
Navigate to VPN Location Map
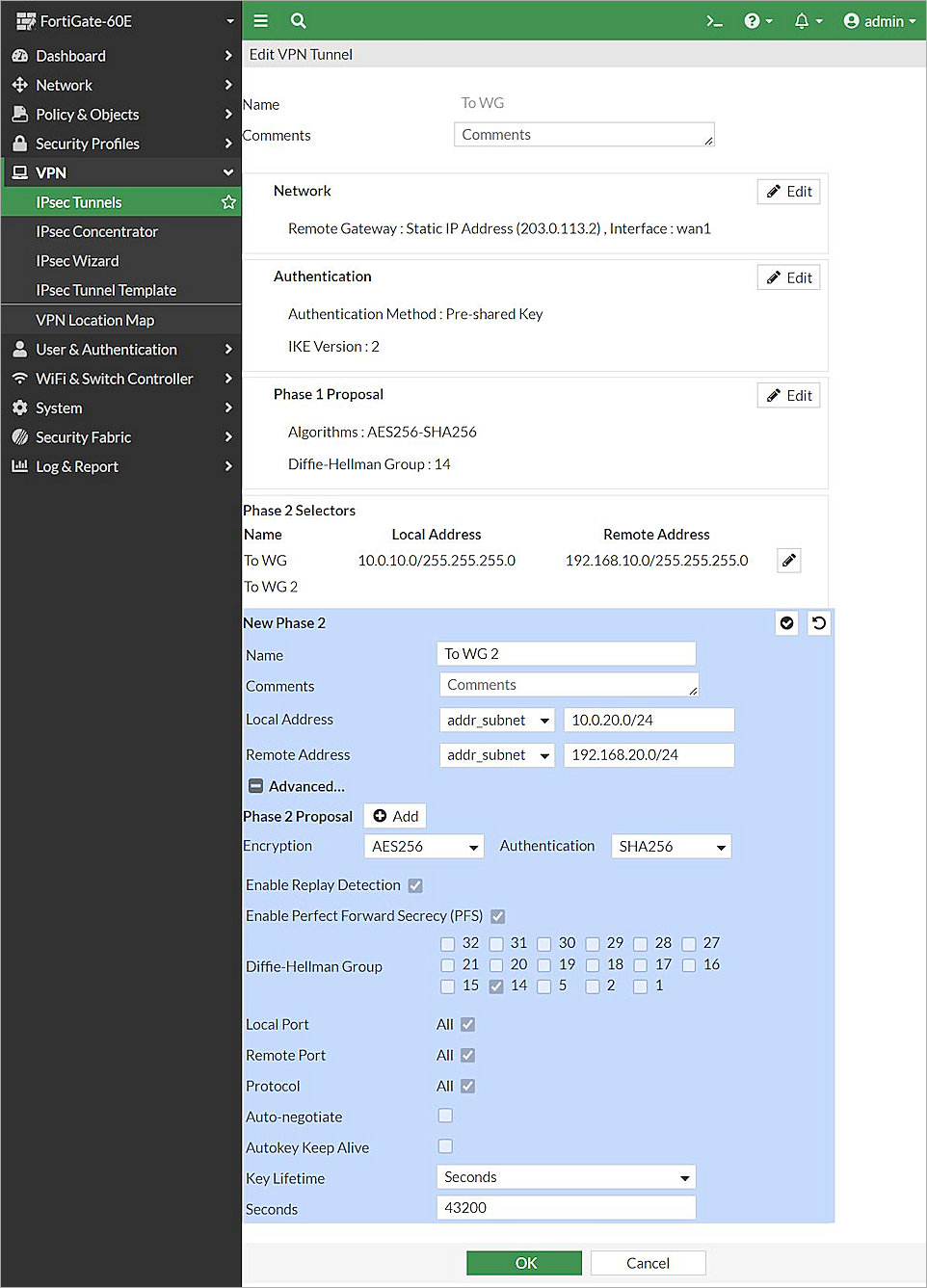pyautogui.click(x=94, y=319)
